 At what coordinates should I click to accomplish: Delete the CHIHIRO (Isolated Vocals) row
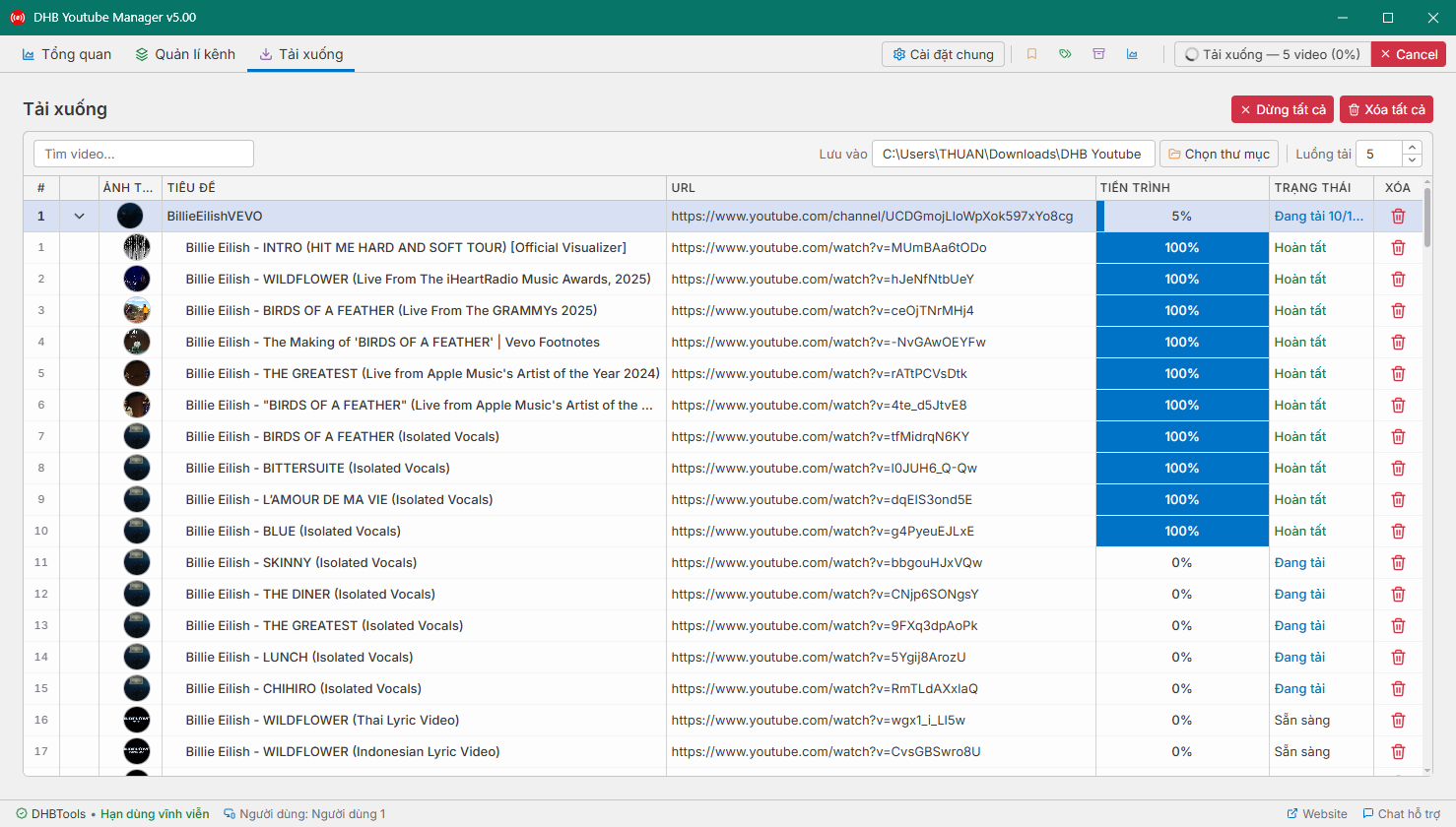(1398, 689)
